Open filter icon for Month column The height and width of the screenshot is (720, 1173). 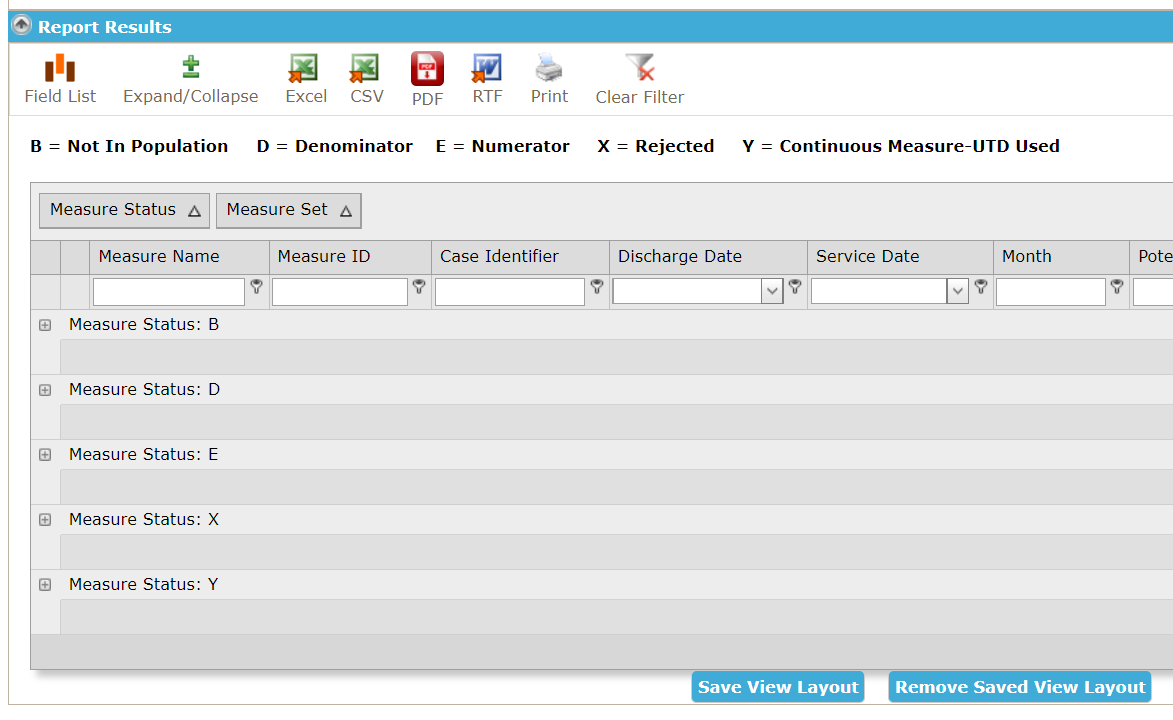pyautogui.click(x=1117, y=287)
